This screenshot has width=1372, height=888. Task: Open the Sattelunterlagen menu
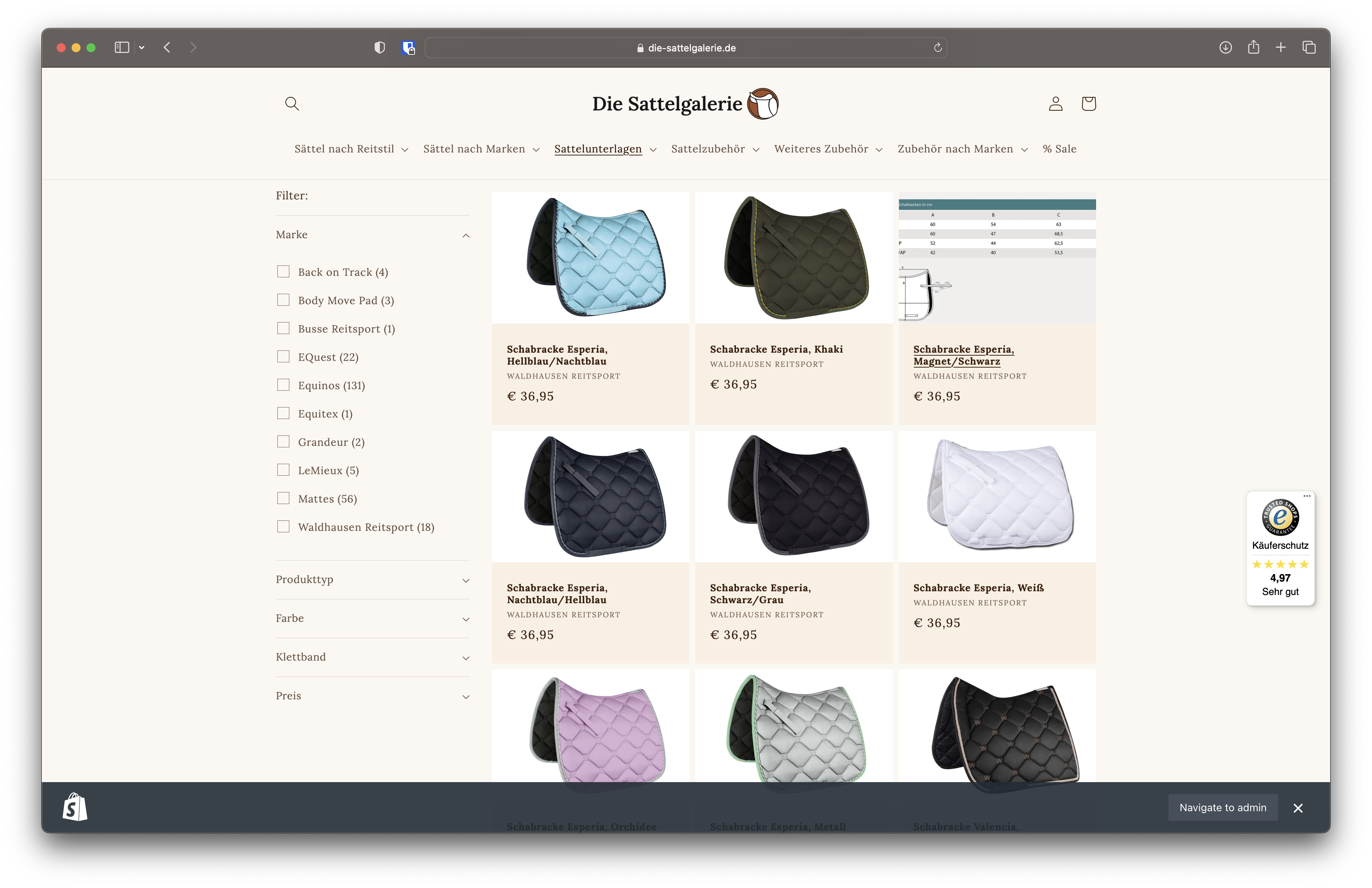(605, 149)
